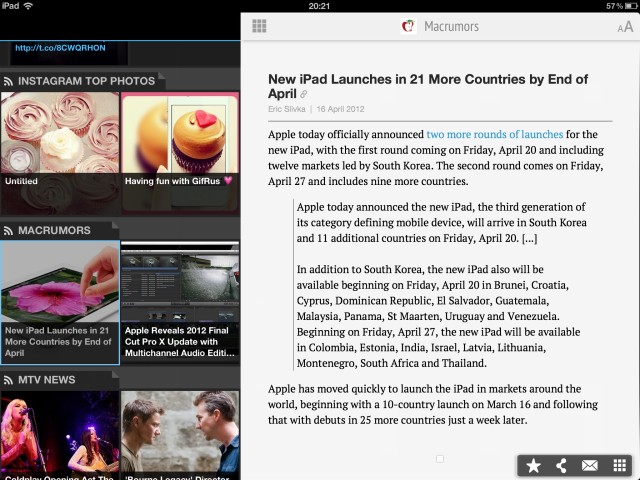Viewport: 640px width, 480px height.
Task: Open the Macrumors section header in the sidebar
Action: (60, 230)
